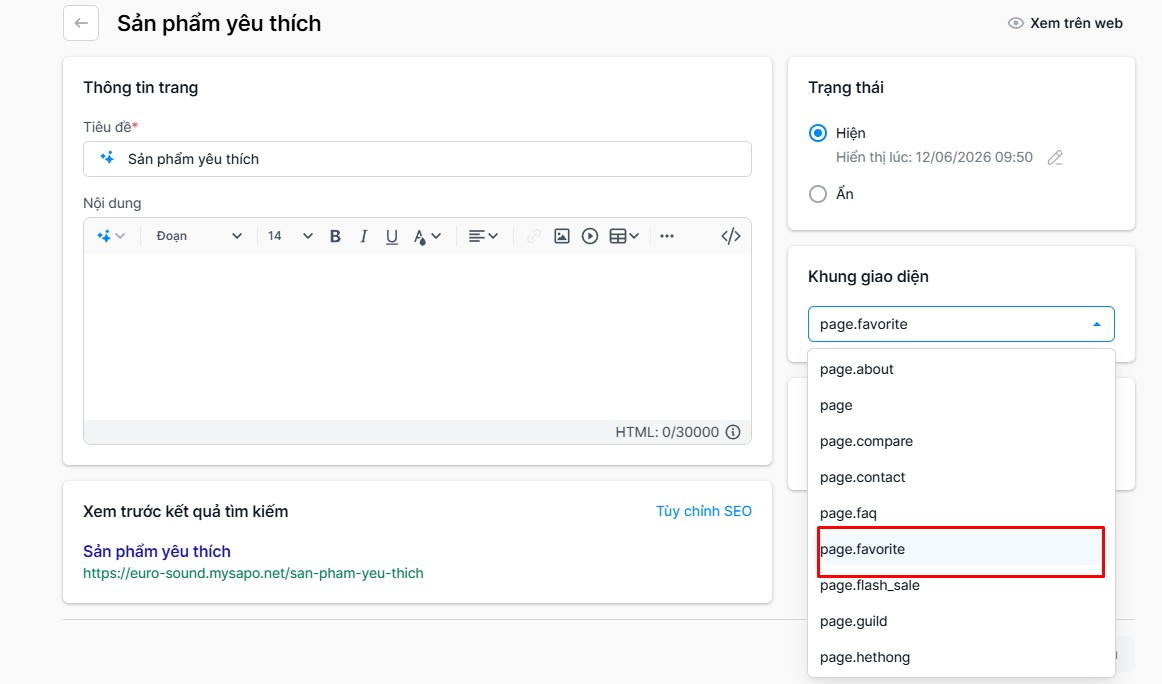This screenshot has width=1162, height=684.
Task: Collapse the Khung giao diện combo box
Action: 961,324
